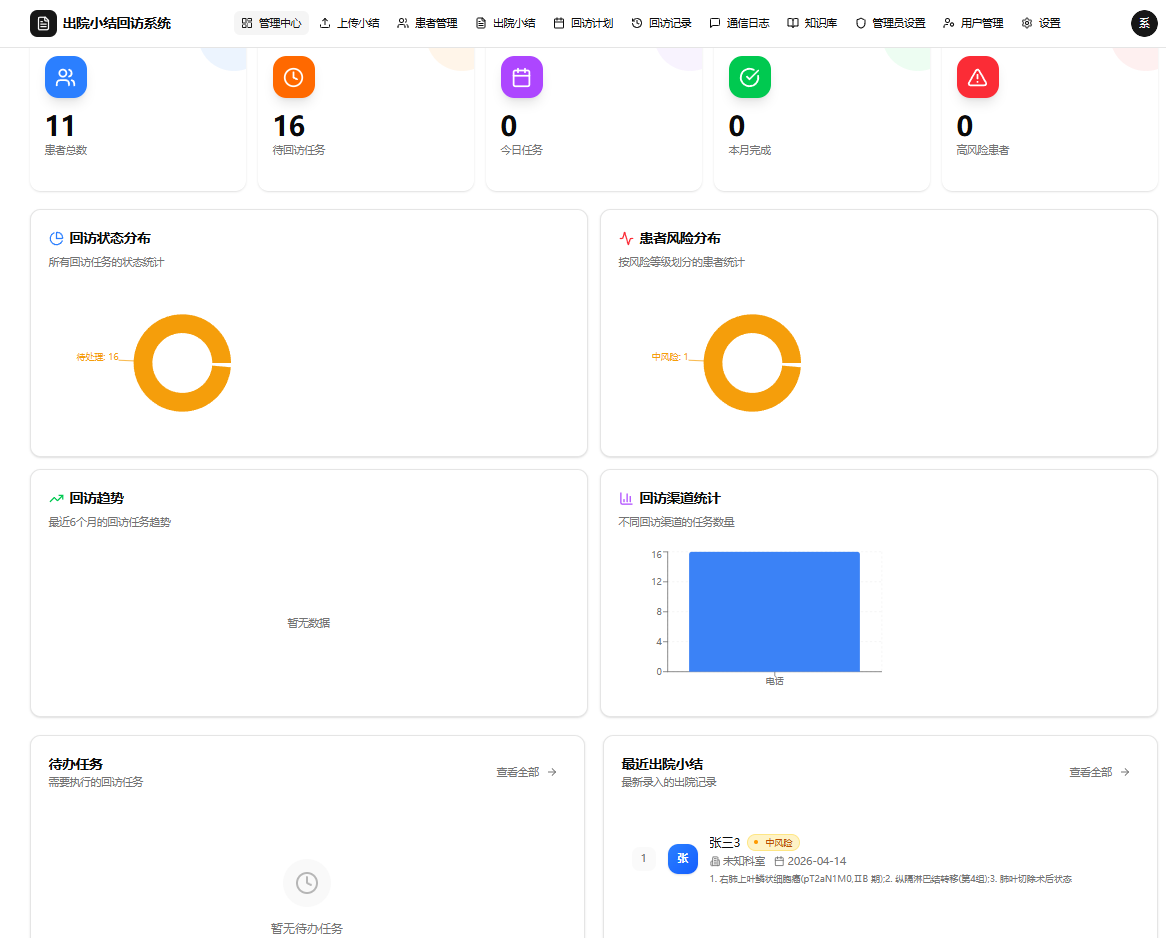Click the red 高风险患者 warning icon

977,77
